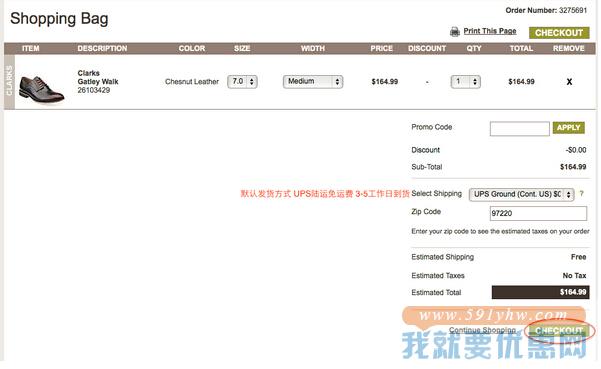
Task: Click the Discount value -$0.00
Action: (576, 150)
